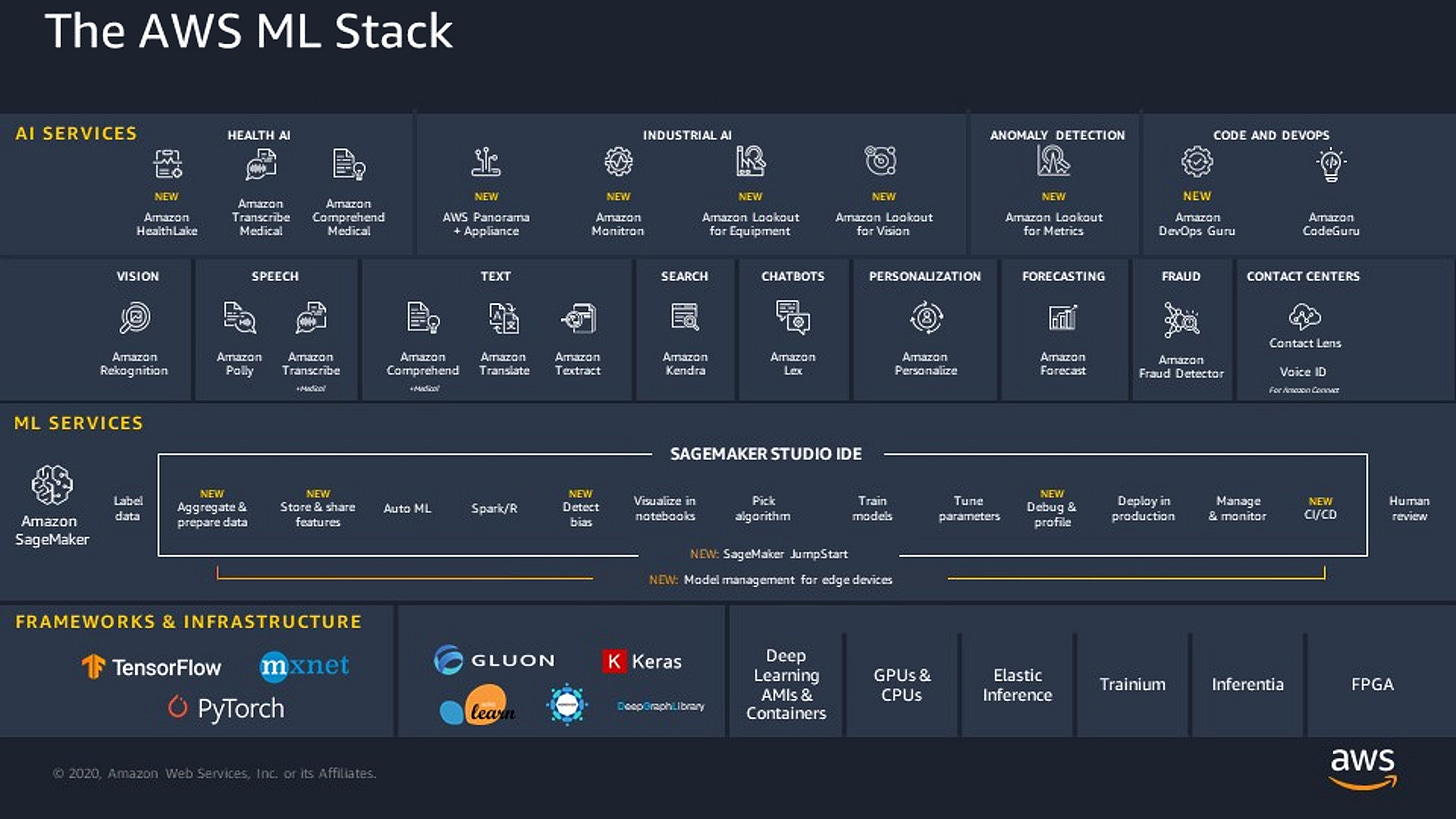The height and width of the screenshot is (819, 1456).
Task: Click the Keras logo
Action: click(x=642, y=661)
